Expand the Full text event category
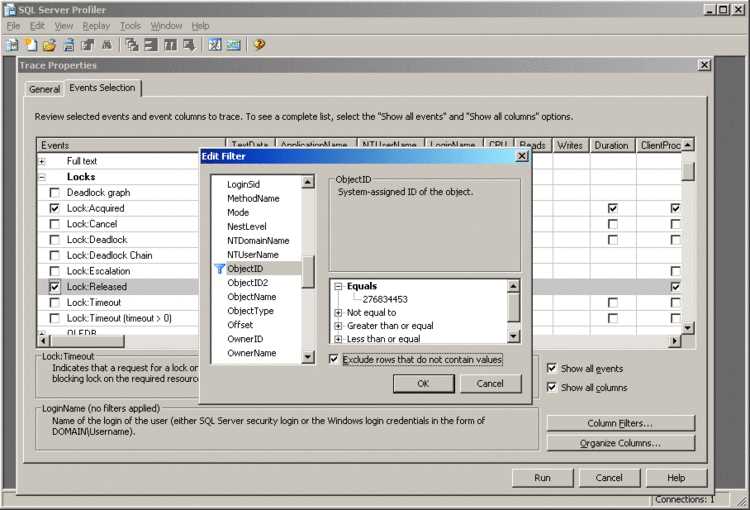This screenshot has width=750, height=510. (42, 161)
